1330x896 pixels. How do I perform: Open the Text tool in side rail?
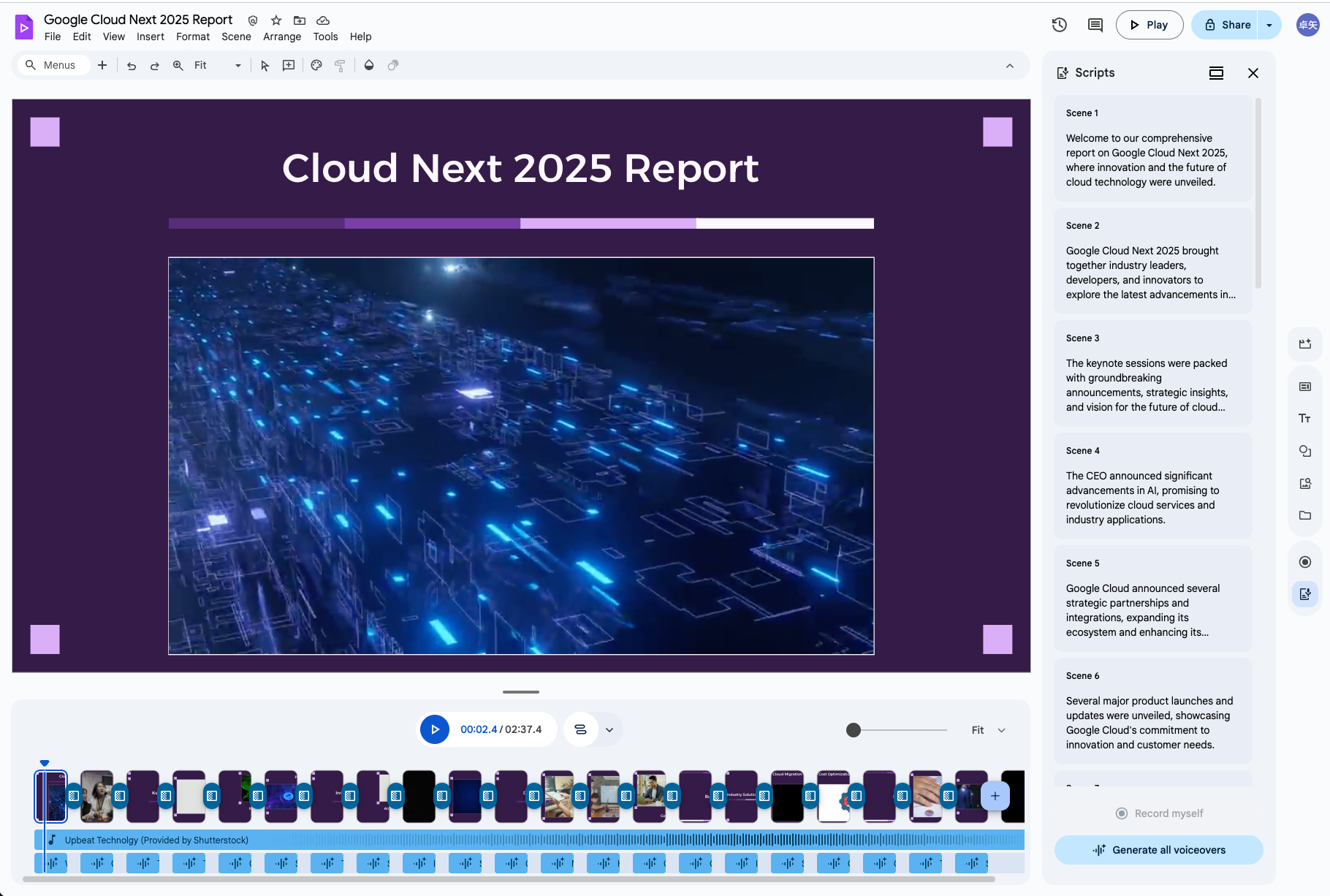pos(1304,419)
